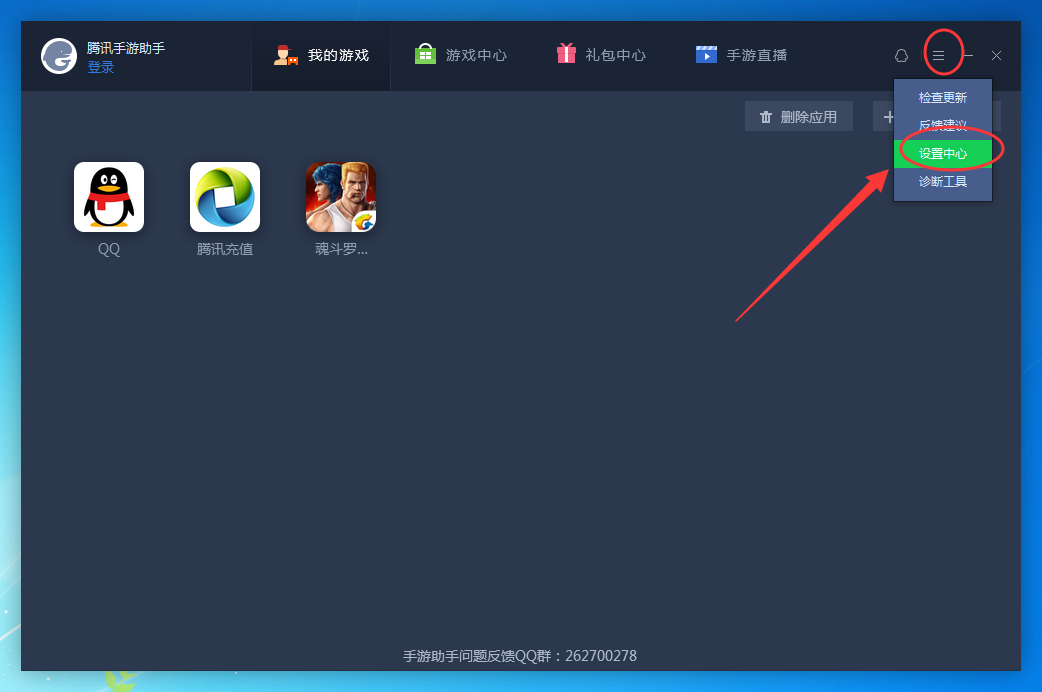Select the 我的游戏 tab
The width and height of the screenshot is (1042, 692).
tap(321, 55)
